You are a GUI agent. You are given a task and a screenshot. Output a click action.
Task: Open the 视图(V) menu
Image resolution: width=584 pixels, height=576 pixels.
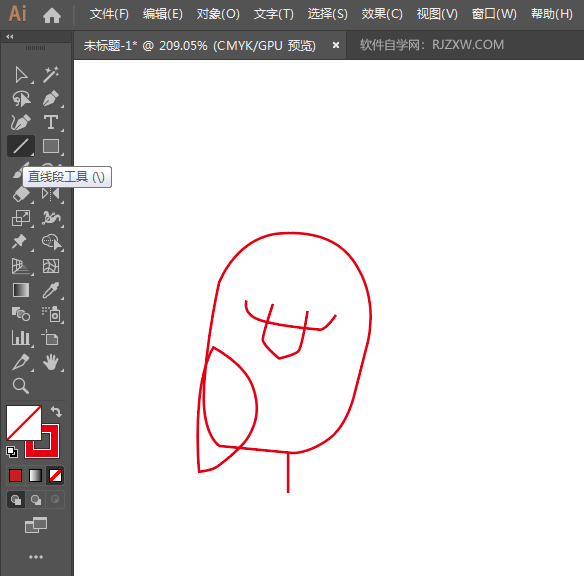(x=437, y=14)
